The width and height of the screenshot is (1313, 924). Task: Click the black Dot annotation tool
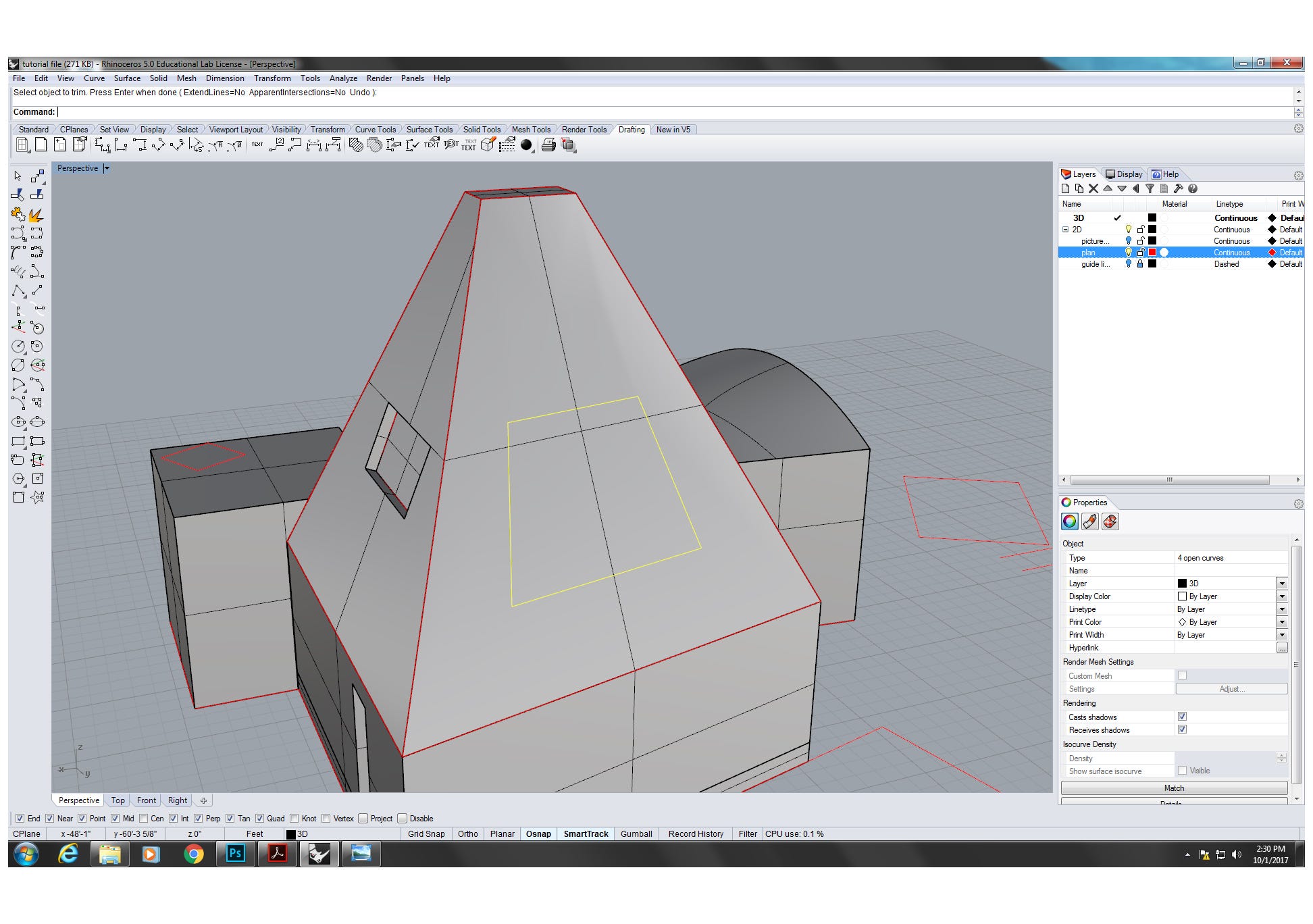[x=526, y=145]
